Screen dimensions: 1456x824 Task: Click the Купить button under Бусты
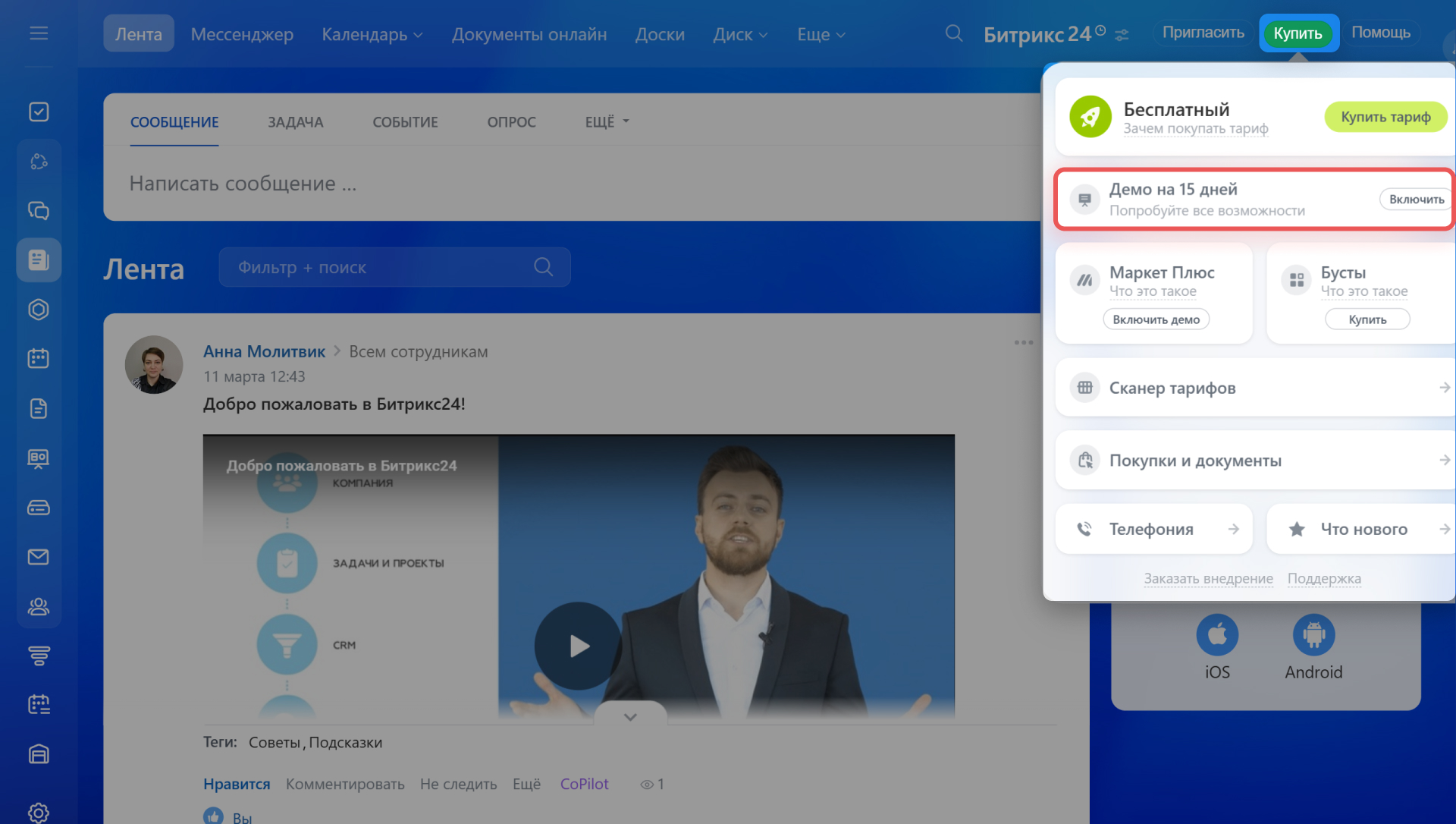click(x=1367, y=319)
